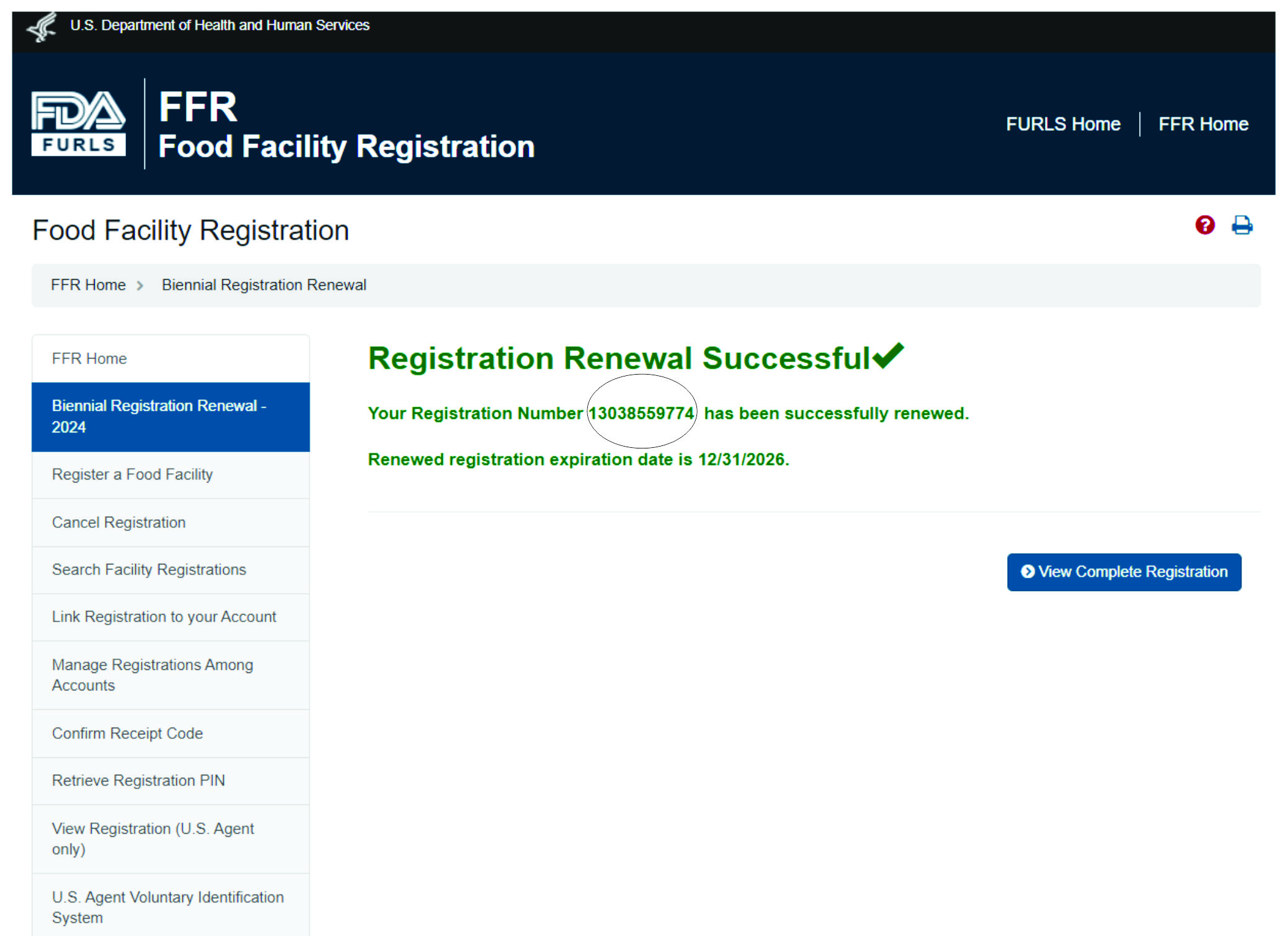Screen dimensions: 1288x936
Task: Open Manage Registrations Among Accounts
Action: click(171, 675)
